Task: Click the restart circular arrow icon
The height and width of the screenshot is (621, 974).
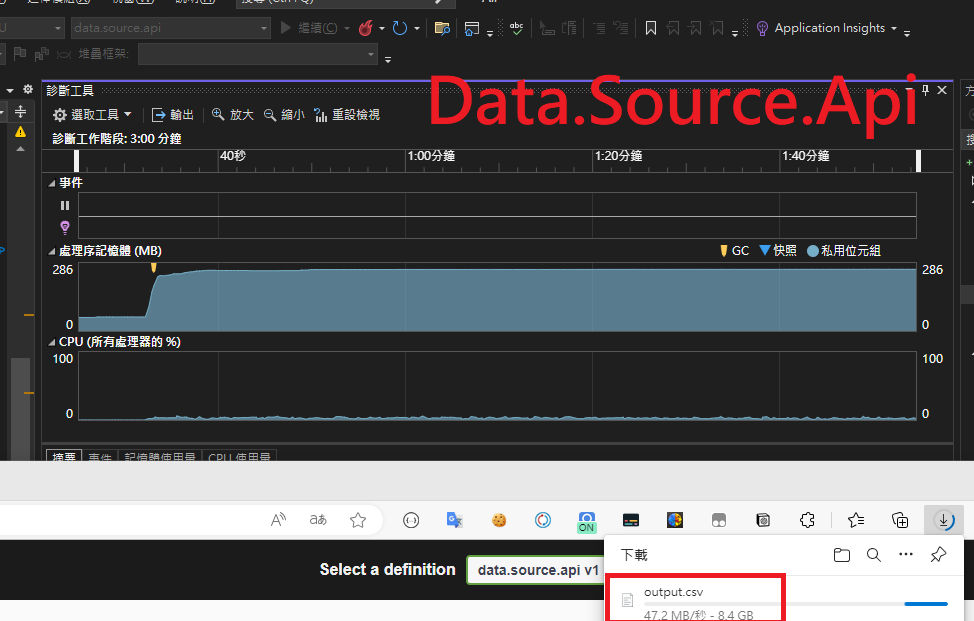Action: click(400, 28)
